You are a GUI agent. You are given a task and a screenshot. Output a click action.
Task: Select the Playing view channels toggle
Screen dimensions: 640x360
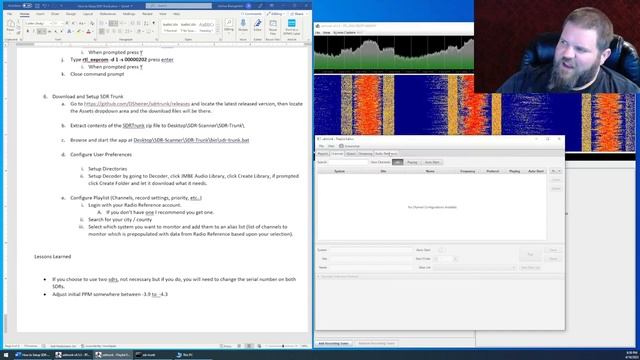412,162
